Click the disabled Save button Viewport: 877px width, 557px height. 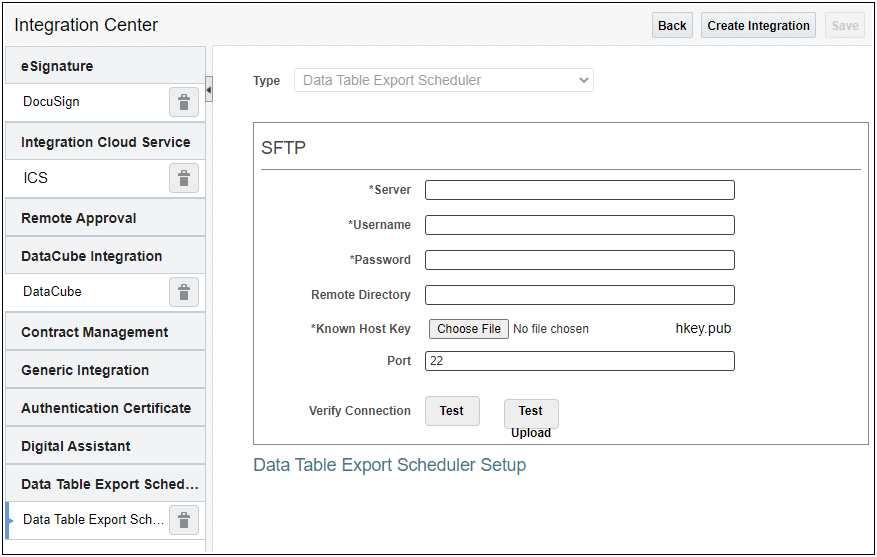(x=845, y=25)
